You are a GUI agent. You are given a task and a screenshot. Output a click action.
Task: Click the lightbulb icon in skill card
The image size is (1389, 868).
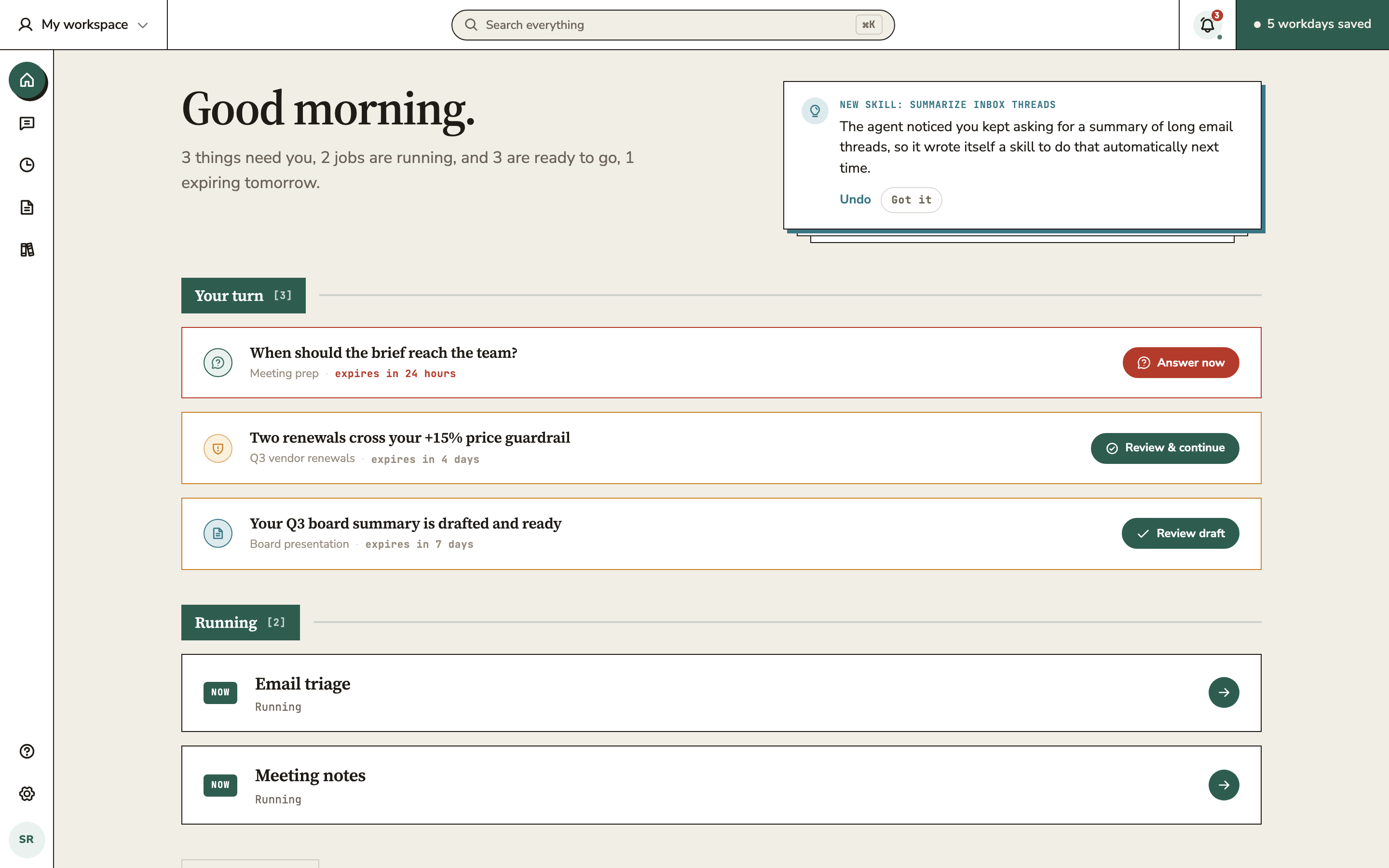coord(815,111)
